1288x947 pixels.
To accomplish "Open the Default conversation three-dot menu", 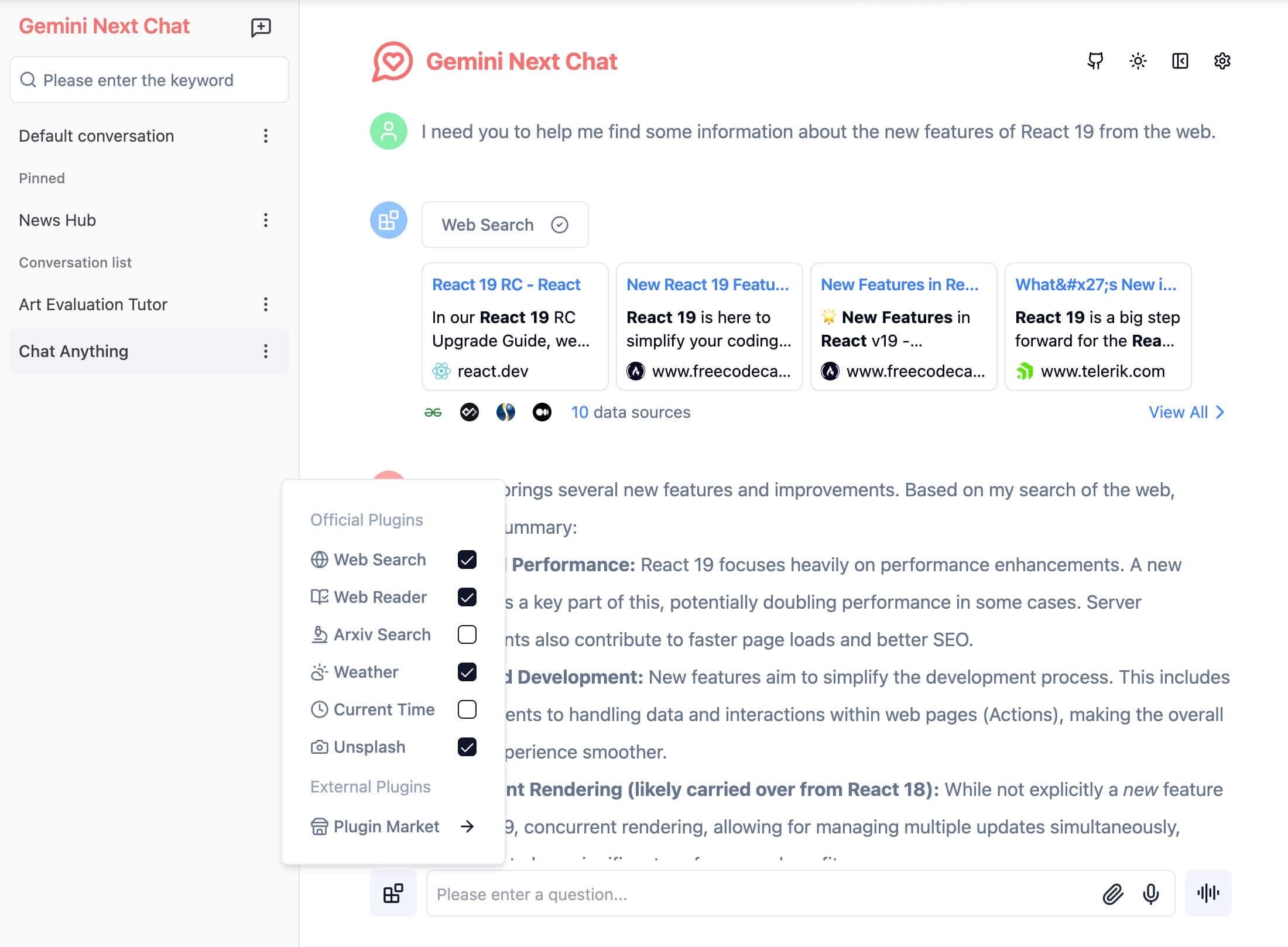I will (266, 136).
